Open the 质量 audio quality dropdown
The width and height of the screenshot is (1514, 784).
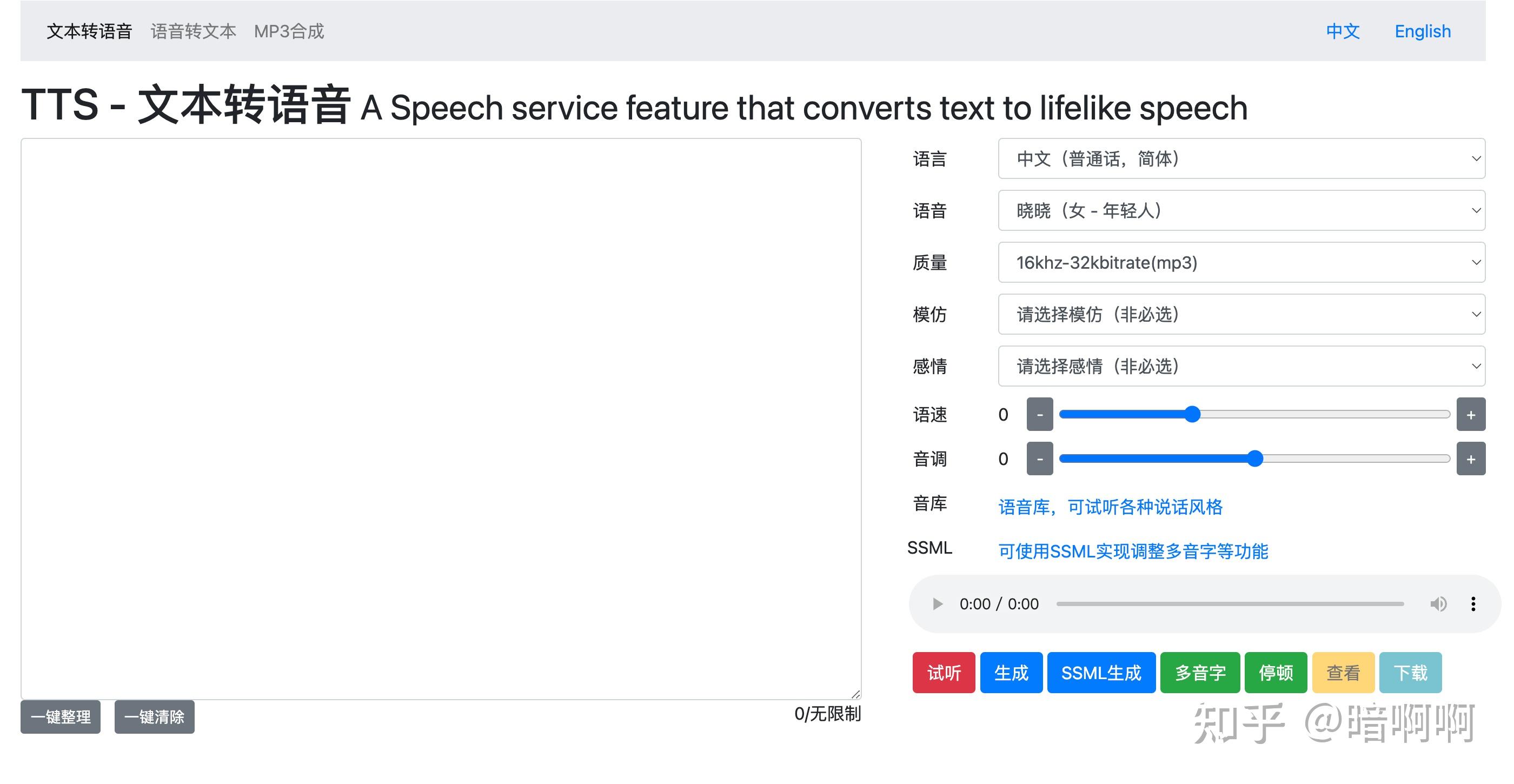[1241, 262]
